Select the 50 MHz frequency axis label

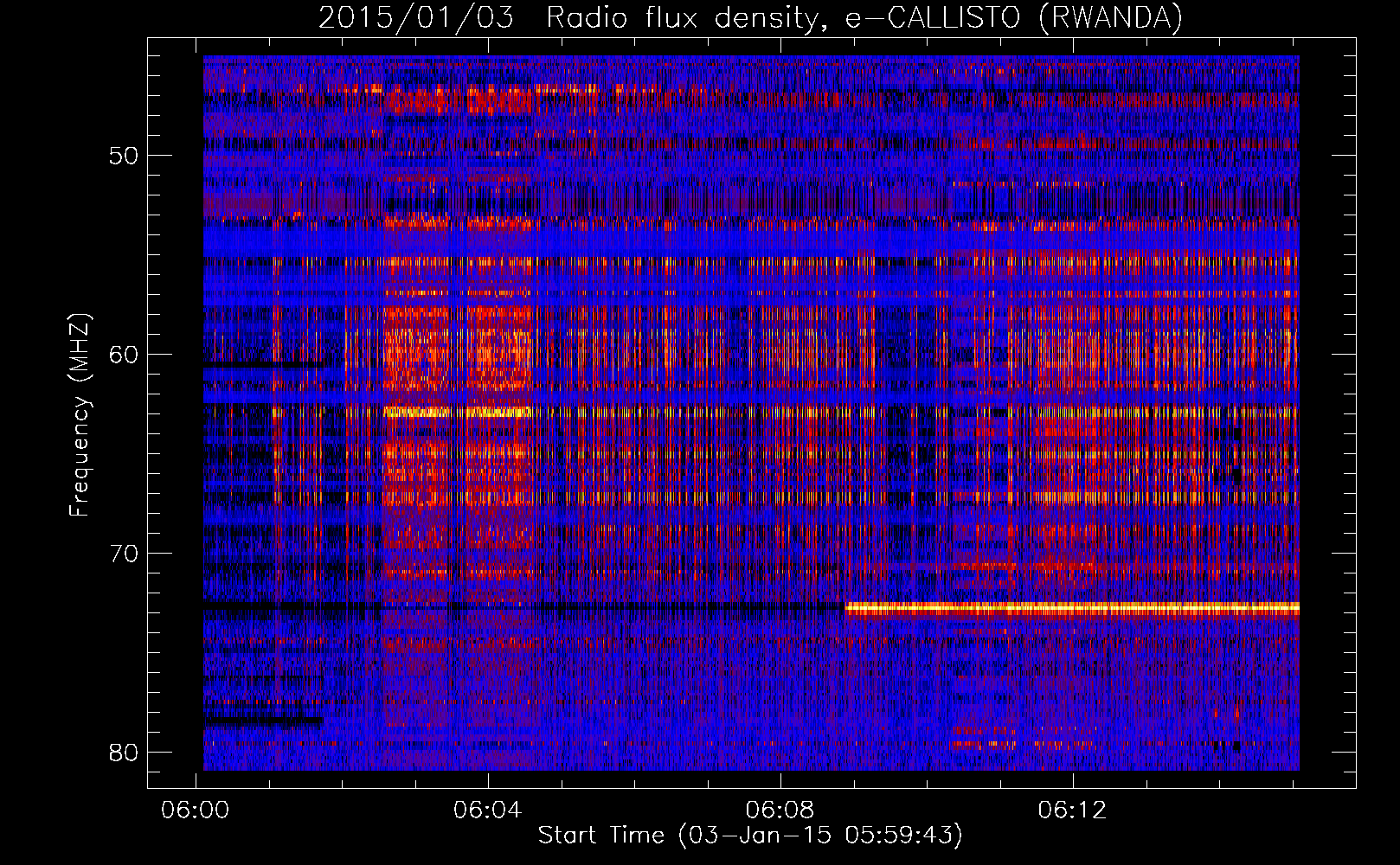tap(124, 156)
